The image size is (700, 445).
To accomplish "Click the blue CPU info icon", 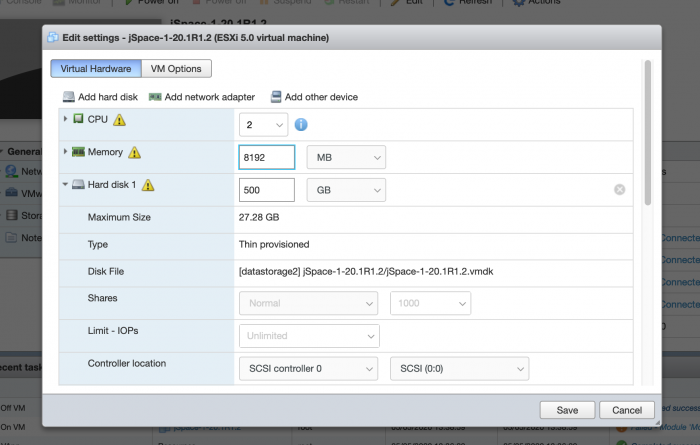I will (301, 125).
